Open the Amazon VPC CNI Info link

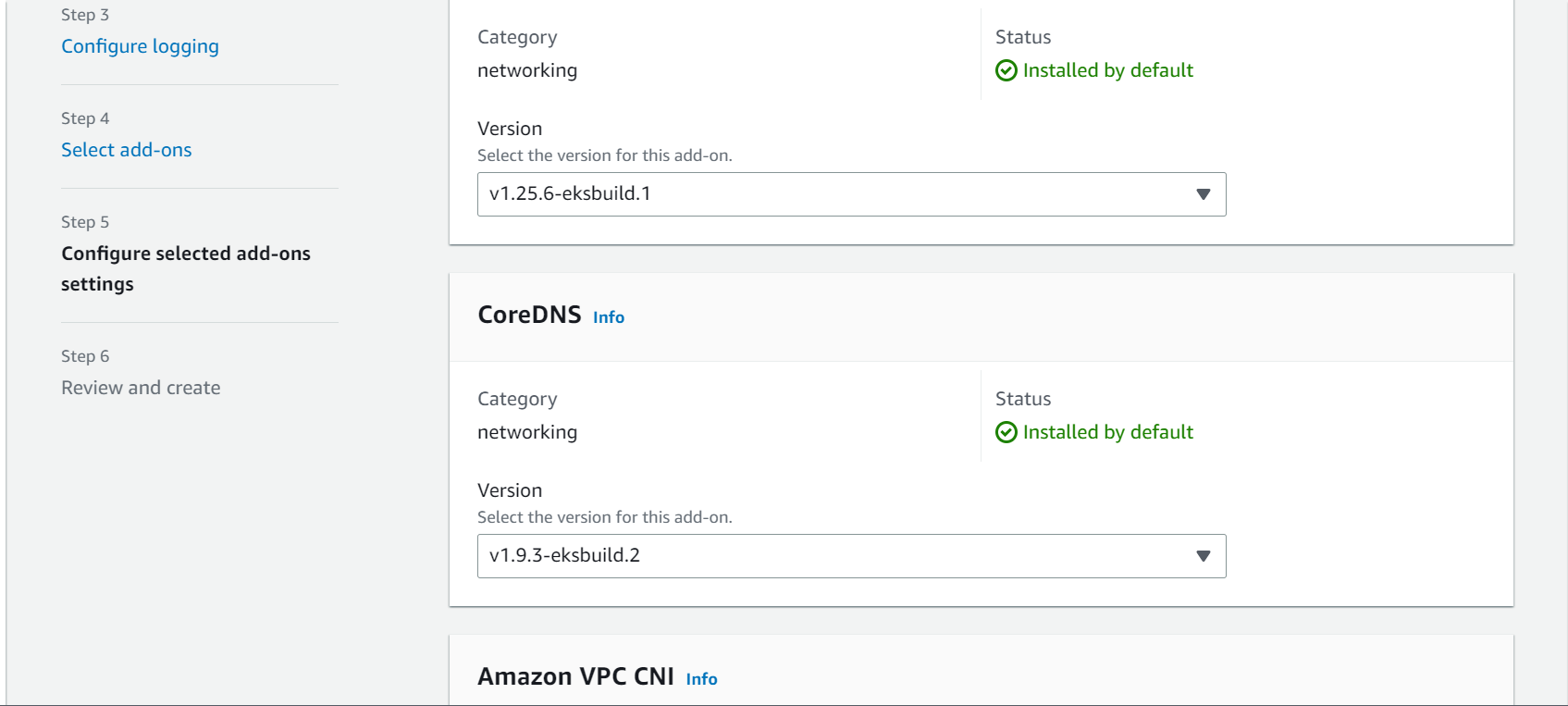[x=701, y=679]
